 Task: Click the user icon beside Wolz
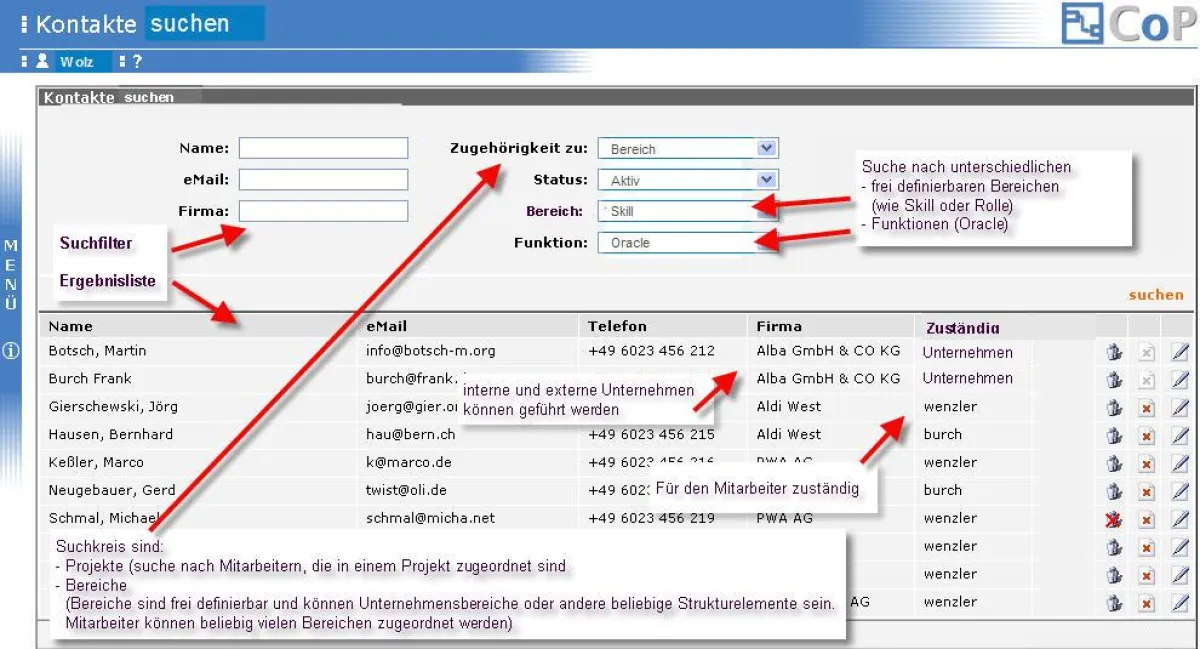tap(43, 61)
